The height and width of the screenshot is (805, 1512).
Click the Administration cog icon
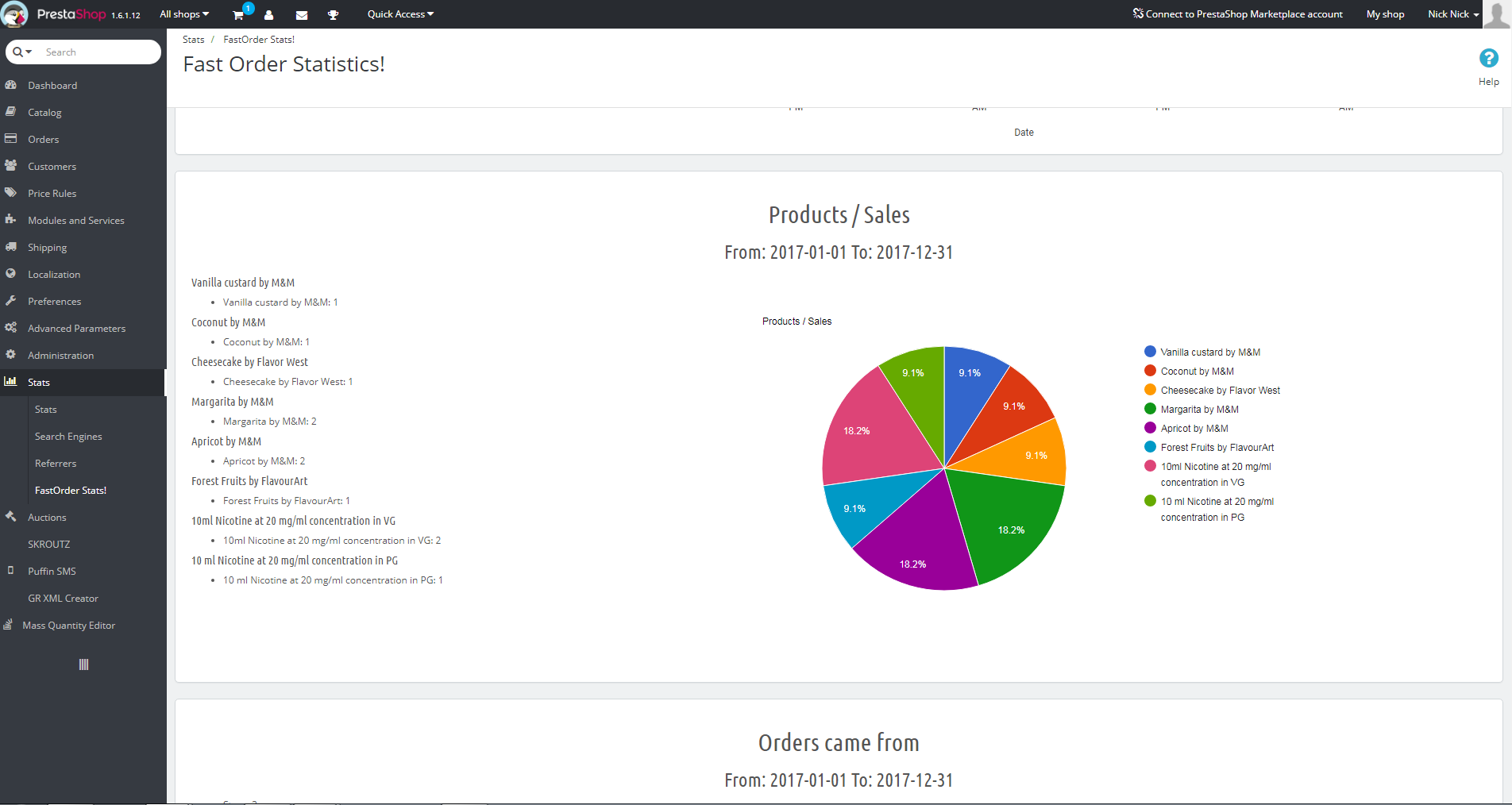11,355
